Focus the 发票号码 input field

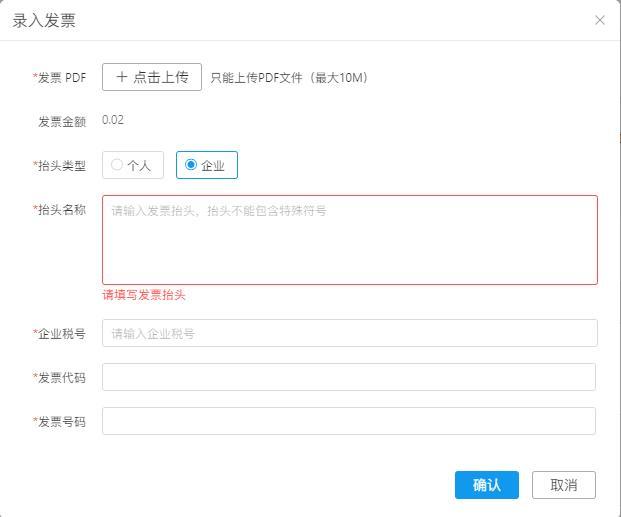click(x=349, y=421)
